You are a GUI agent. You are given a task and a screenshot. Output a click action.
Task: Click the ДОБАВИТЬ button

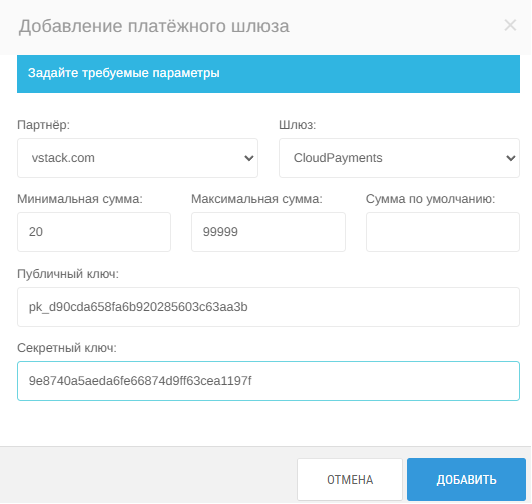(467, 480)
